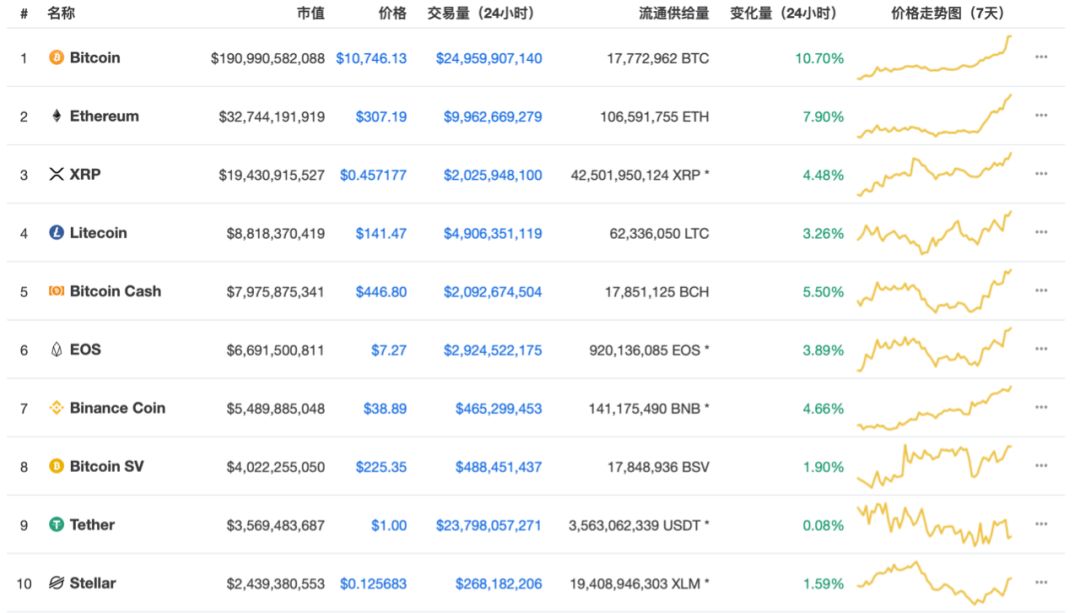
Task: Open the ellipsis menu for Litecoin
Action: (x=1041, y=233)
